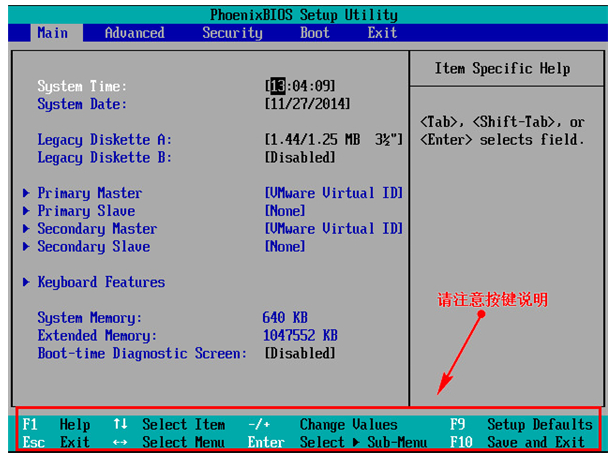
Task: Toggle Boot-time Diagnostic Screen Disabled value
Action: pos(300,354)
